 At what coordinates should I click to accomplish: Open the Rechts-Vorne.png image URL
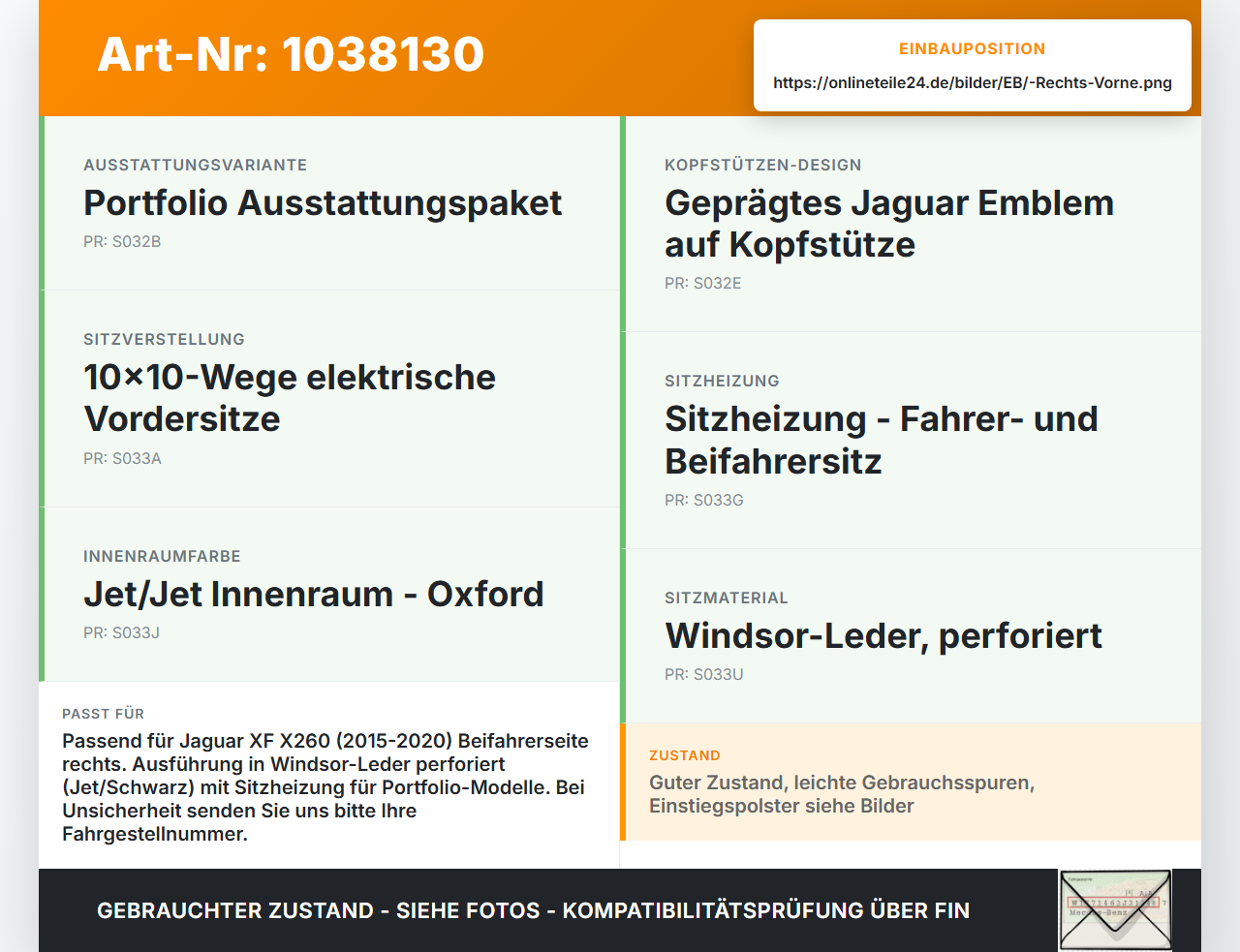tap(973, 83)
